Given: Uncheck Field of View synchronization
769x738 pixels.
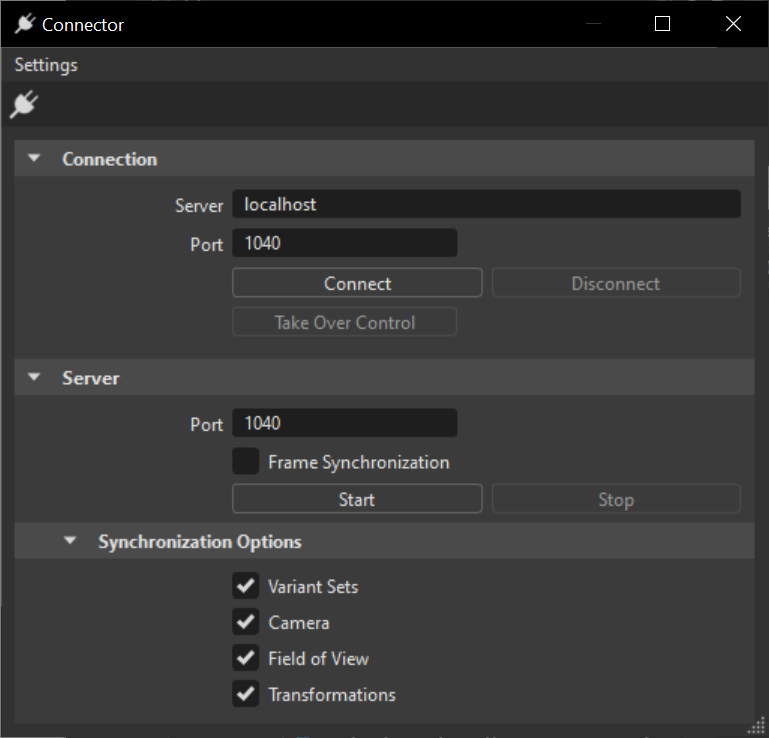Looking at the screenshot, I should [x=246, y=658].
